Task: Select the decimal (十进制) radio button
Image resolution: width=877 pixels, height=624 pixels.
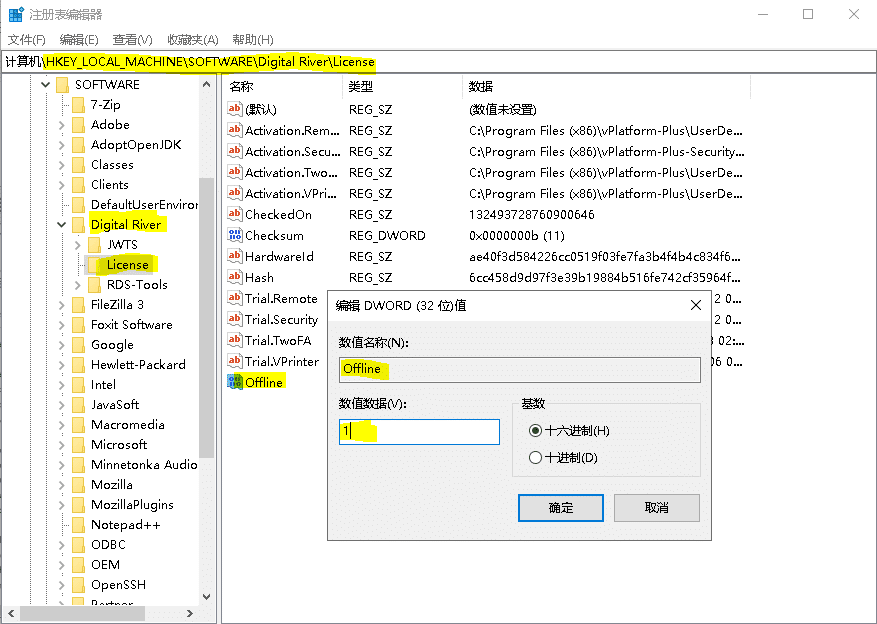Action: [x=535, y=458]
